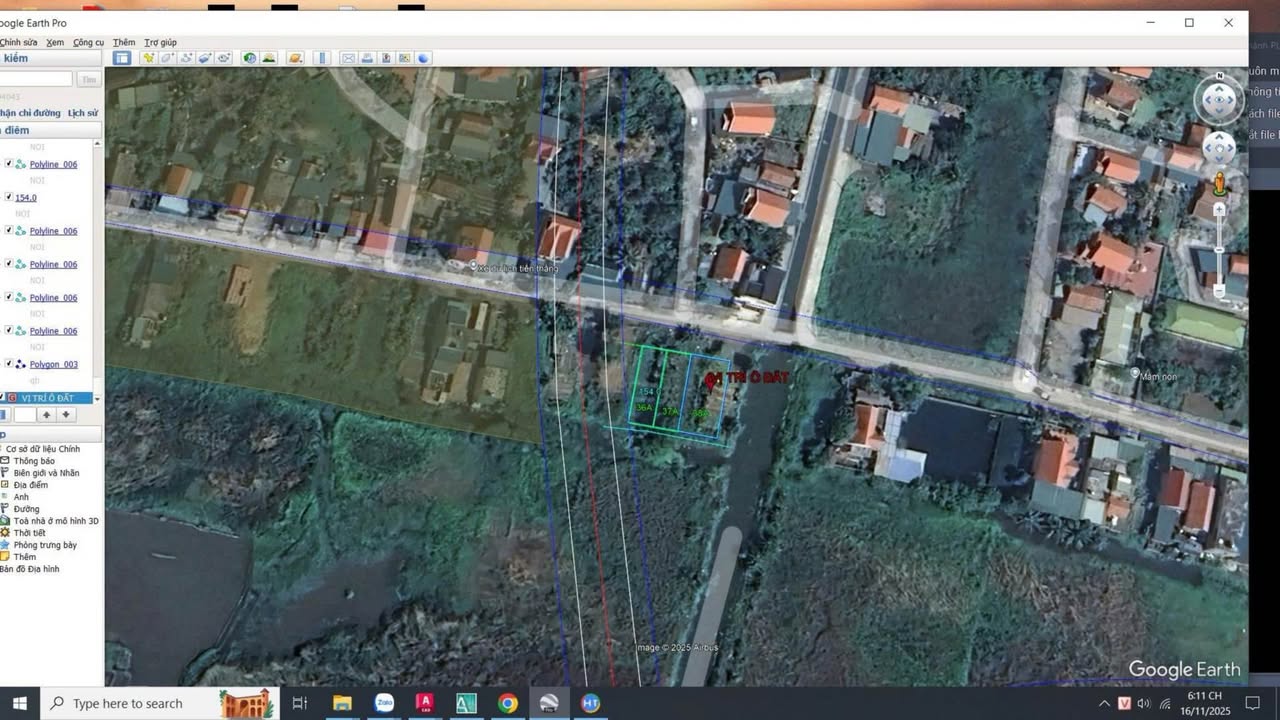Click the move-down arrow below places list
Image resolution: width=1280 pixels, height=720 pixels.
[66, 415]
